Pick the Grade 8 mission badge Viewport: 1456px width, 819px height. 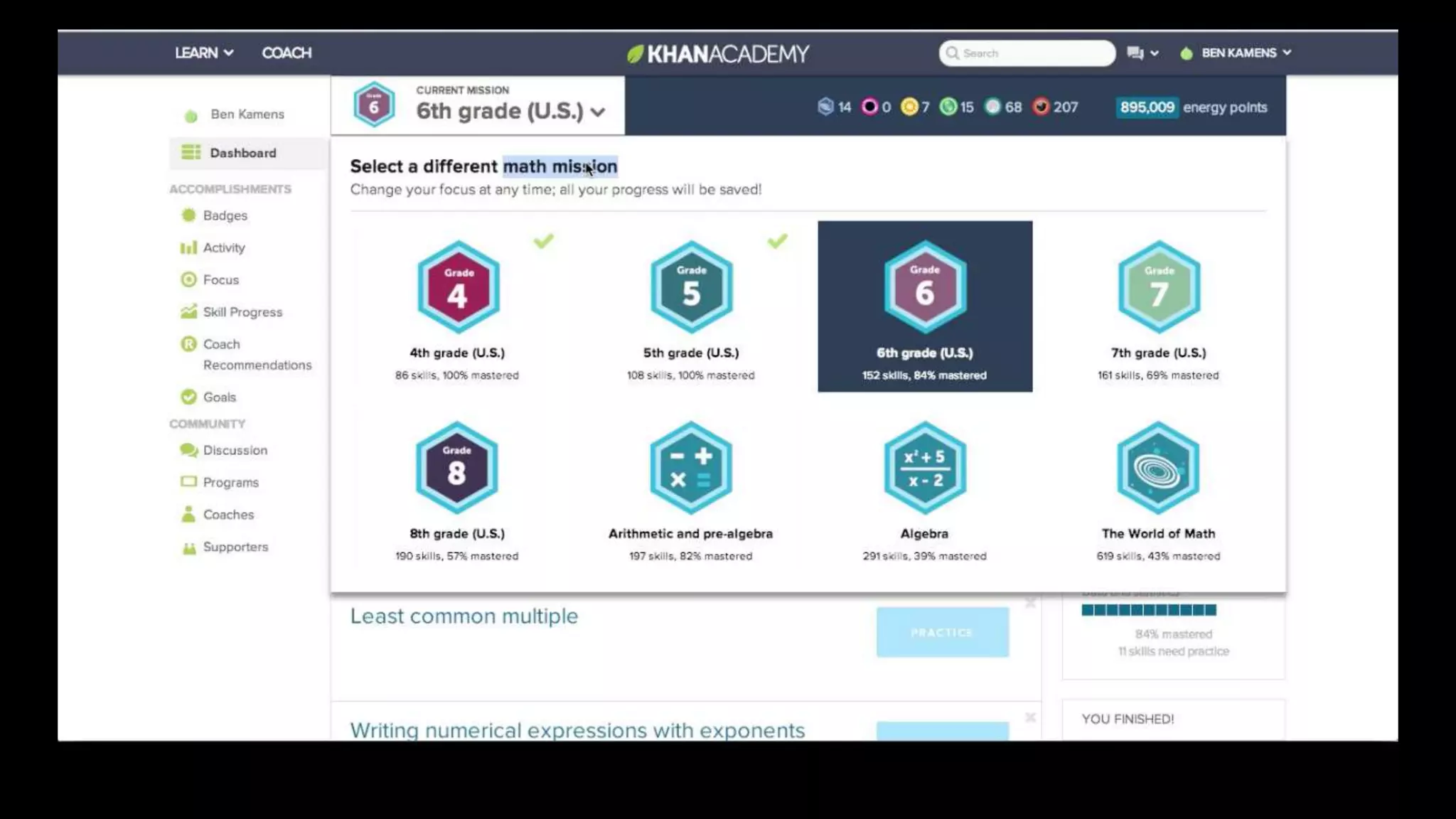(456, 468)
